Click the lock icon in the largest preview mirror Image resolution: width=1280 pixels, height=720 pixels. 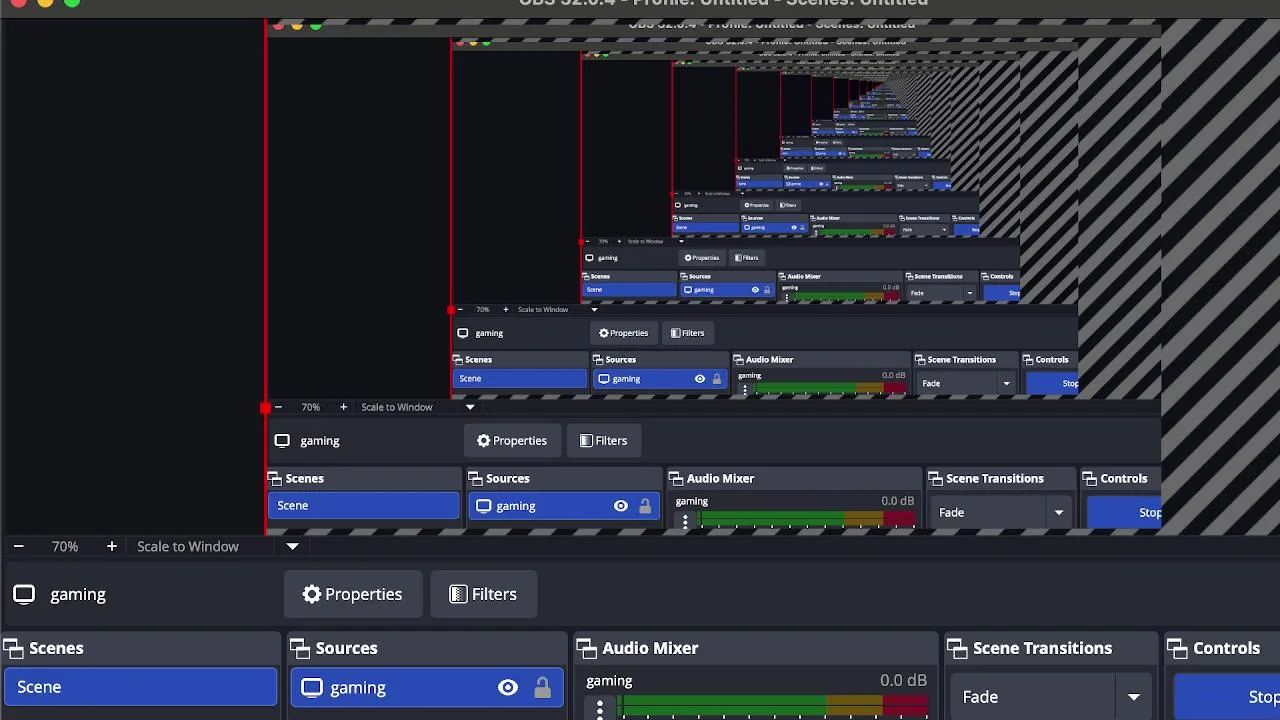point(645,506)
